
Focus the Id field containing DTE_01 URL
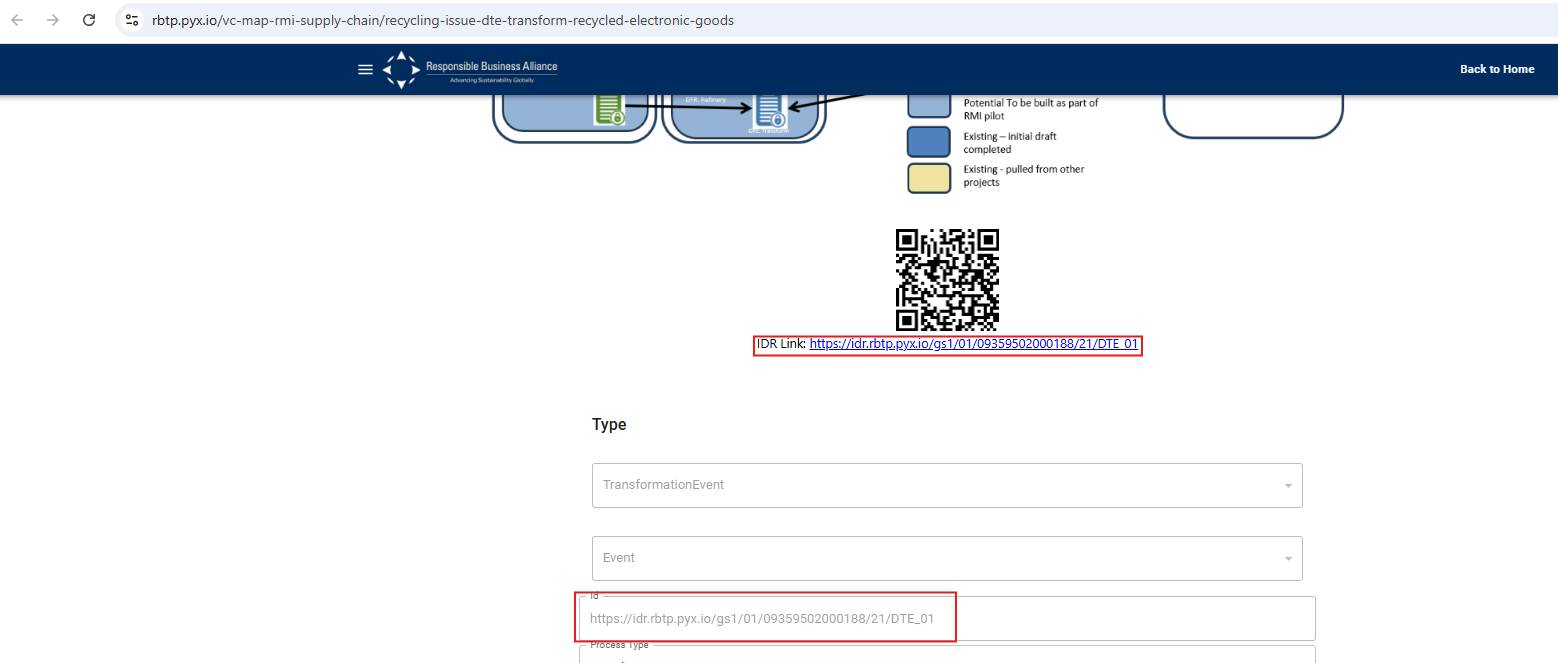[x=947, y=619]
